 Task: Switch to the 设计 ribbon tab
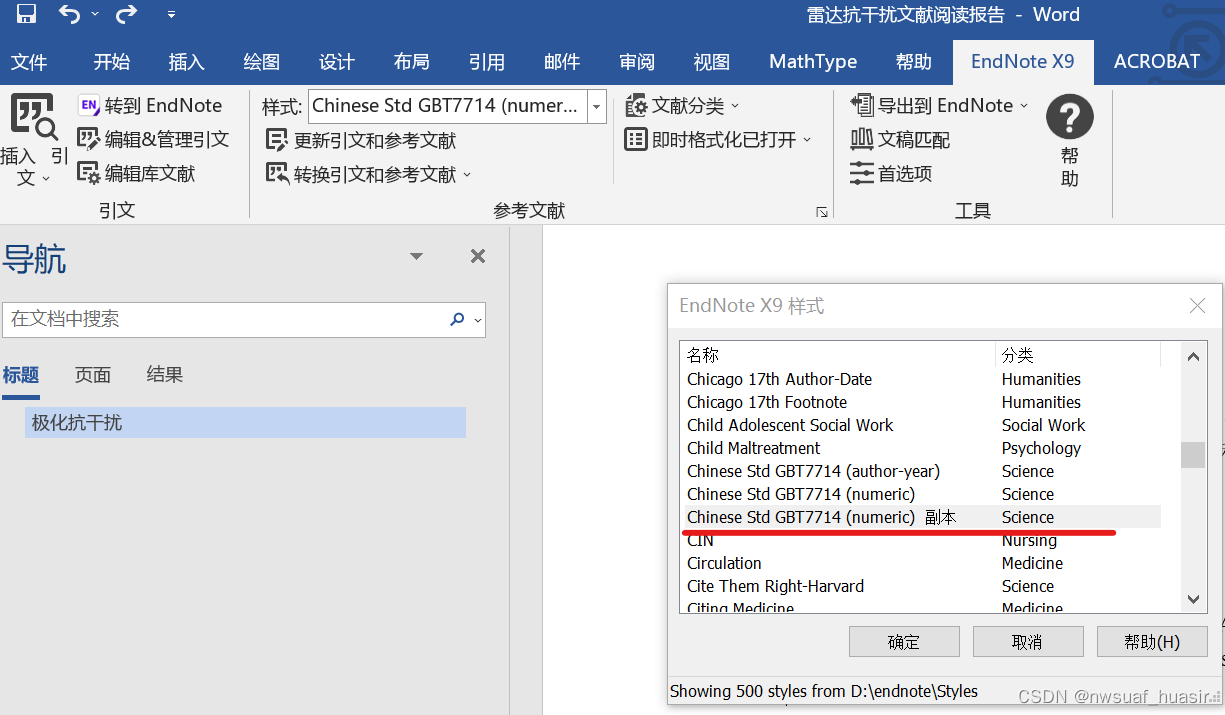(x=337, y=62)
